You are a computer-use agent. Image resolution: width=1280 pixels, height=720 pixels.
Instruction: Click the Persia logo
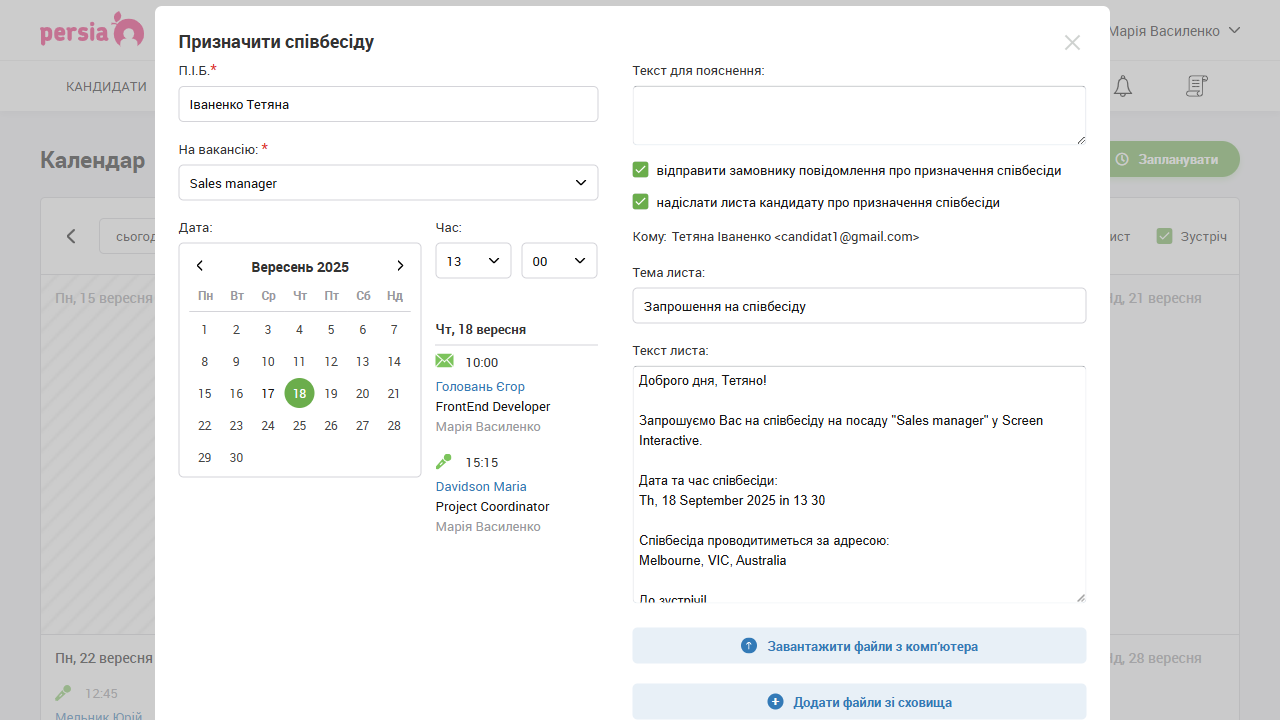point(92,30)
